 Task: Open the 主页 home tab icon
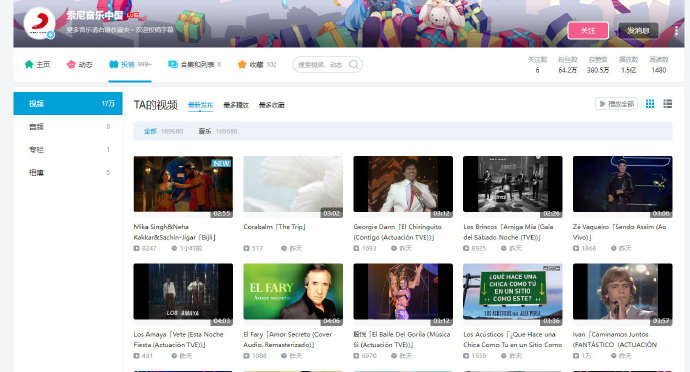pyautogui.click(x=29, y=64)
